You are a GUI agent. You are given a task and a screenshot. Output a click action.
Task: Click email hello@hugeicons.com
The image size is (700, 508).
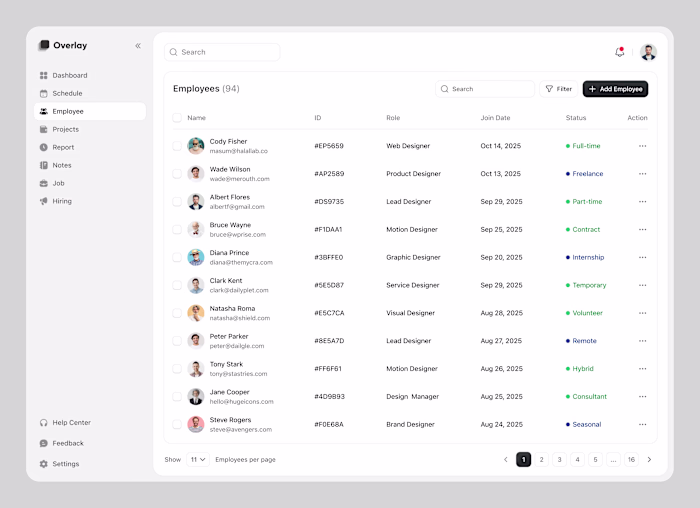coord(242,402)
